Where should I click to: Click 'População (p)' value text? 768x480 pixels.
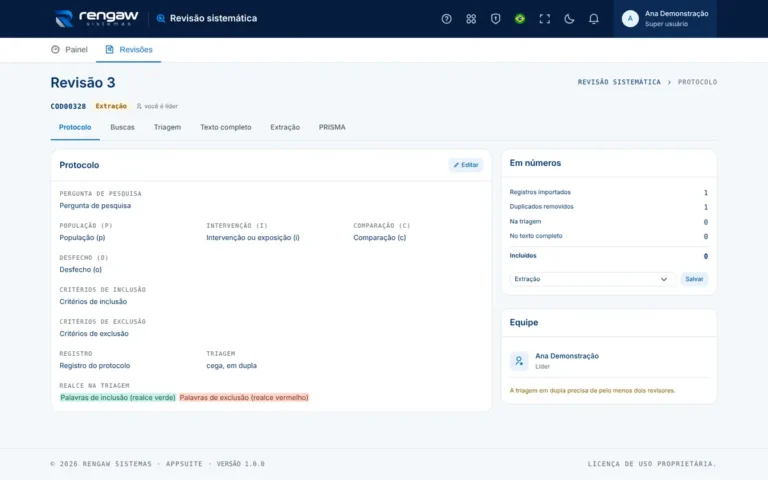coord(82,238)
